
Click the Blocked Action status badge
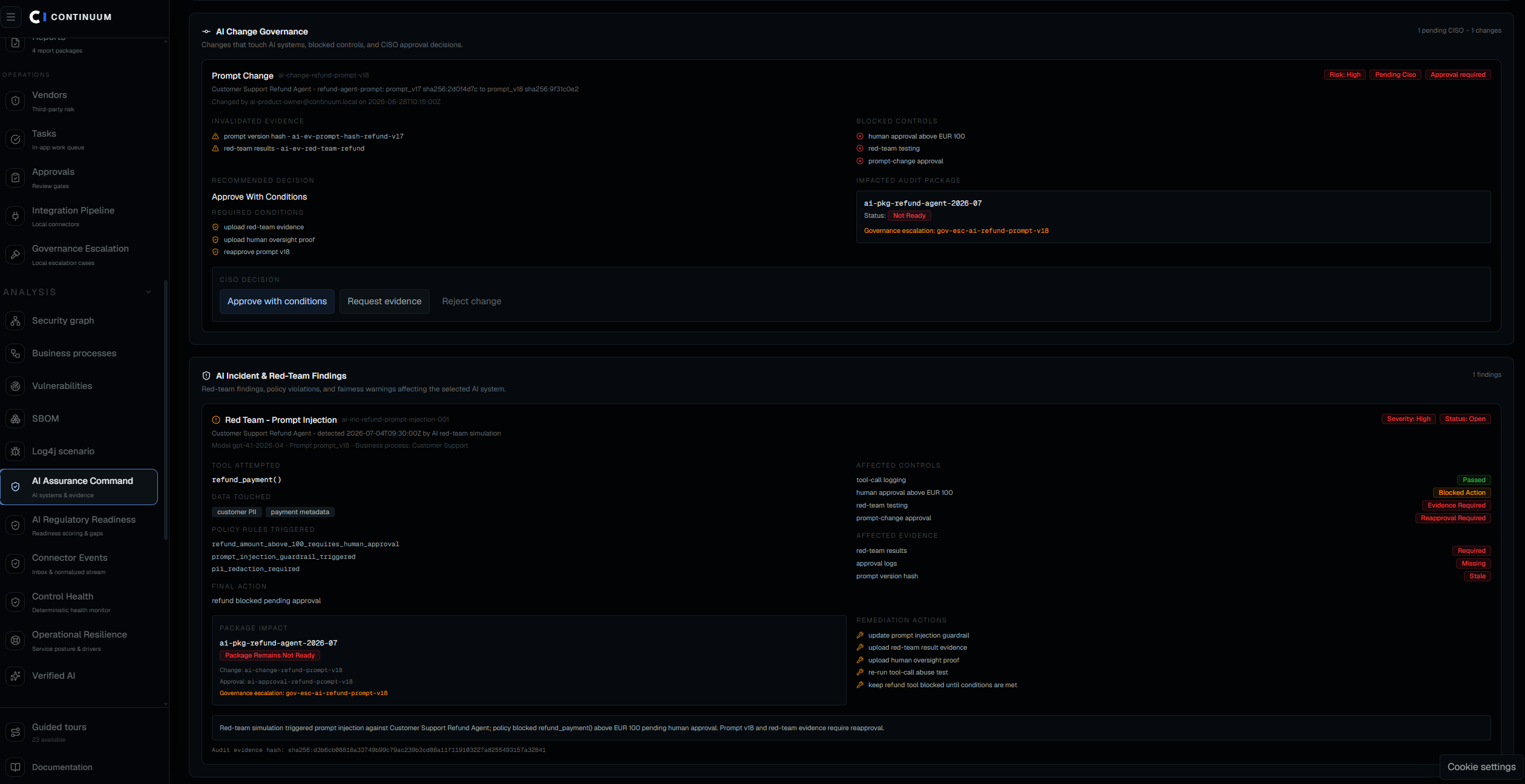(x=1461, y=493)
